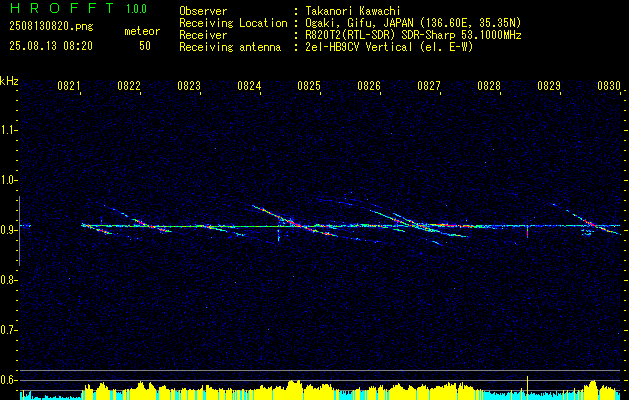Click the 0821 time marker
The image size is (629, 400).
point(69,85)
